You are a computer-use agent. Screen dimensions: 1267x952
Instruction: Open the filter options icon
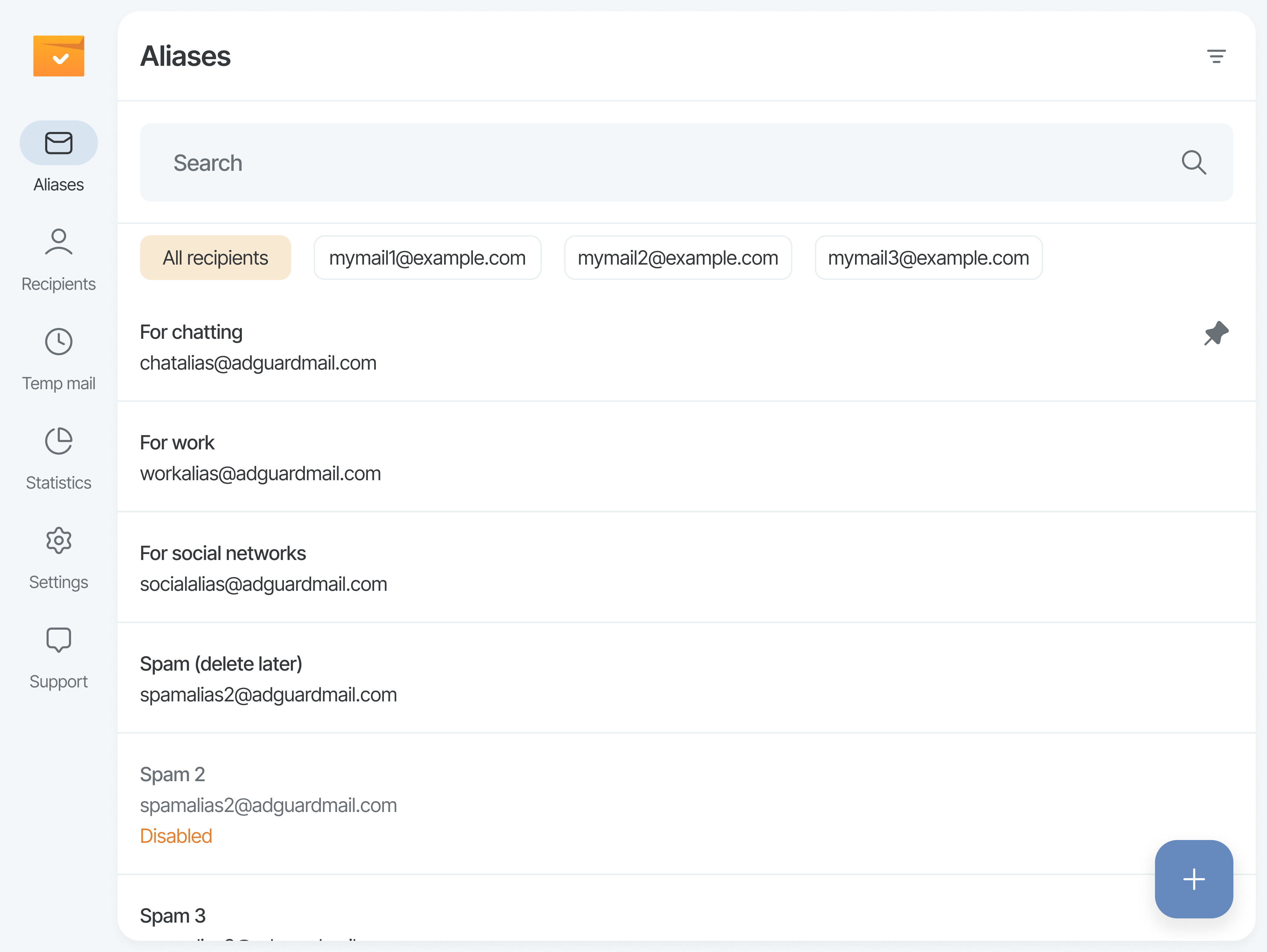coord(1216,56)
